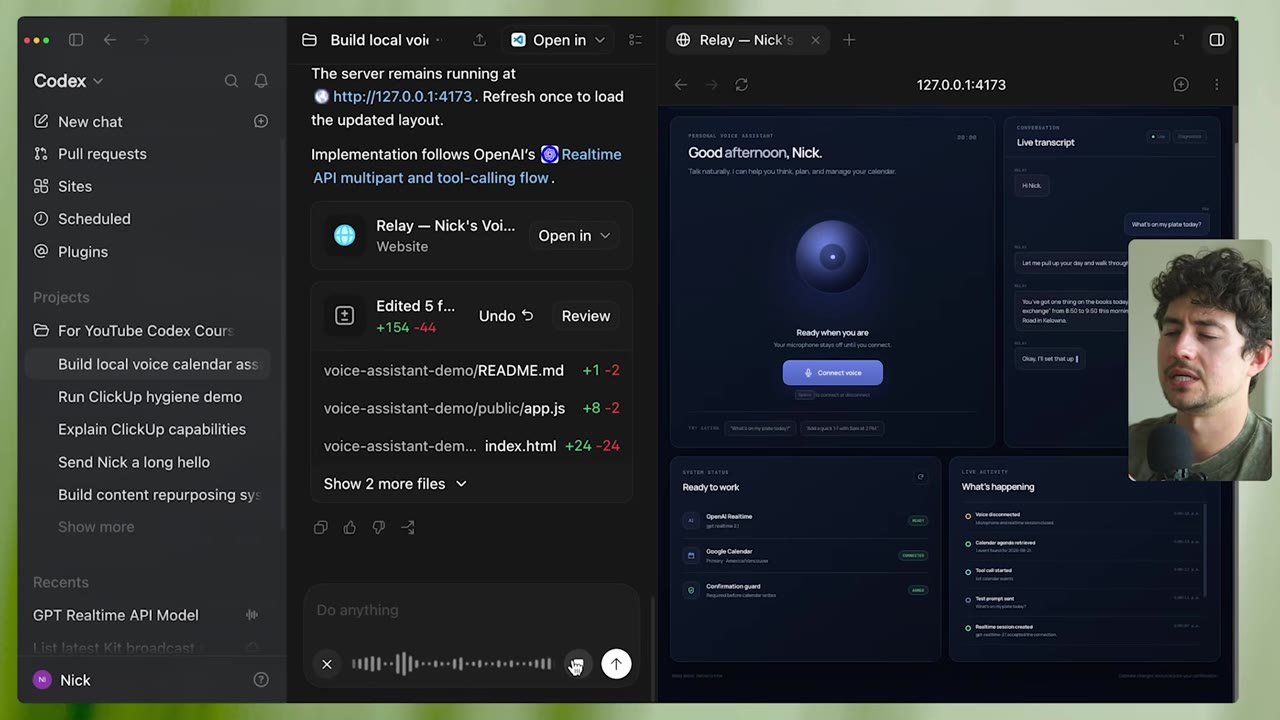The width and height of the screenshot is (1280, 720).
Task: Choose the "What's on my plate today?" suggestion chip
Action: click(760, 428)
